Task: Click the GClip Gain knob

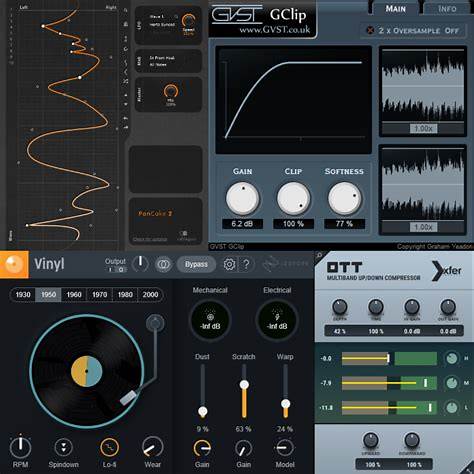Action: [x=242, y=198]
